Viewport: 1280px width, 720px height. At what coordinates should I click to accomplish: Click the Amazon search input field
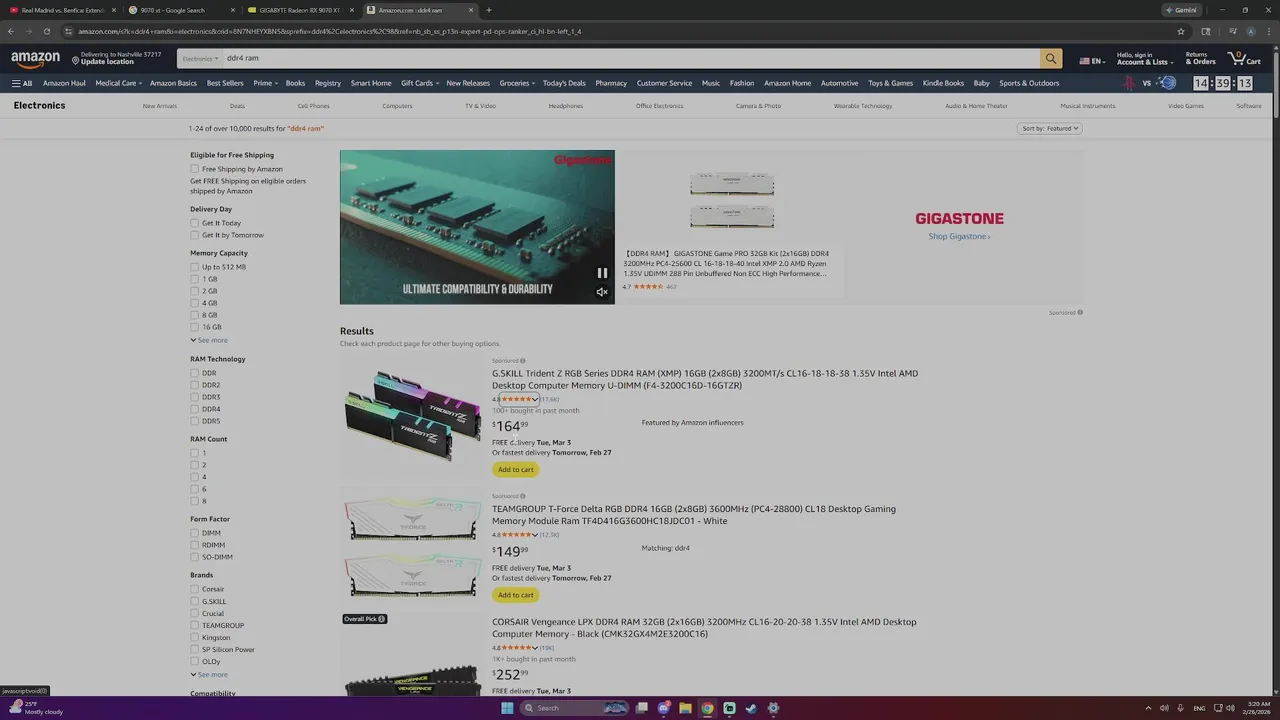coord(631,58)
